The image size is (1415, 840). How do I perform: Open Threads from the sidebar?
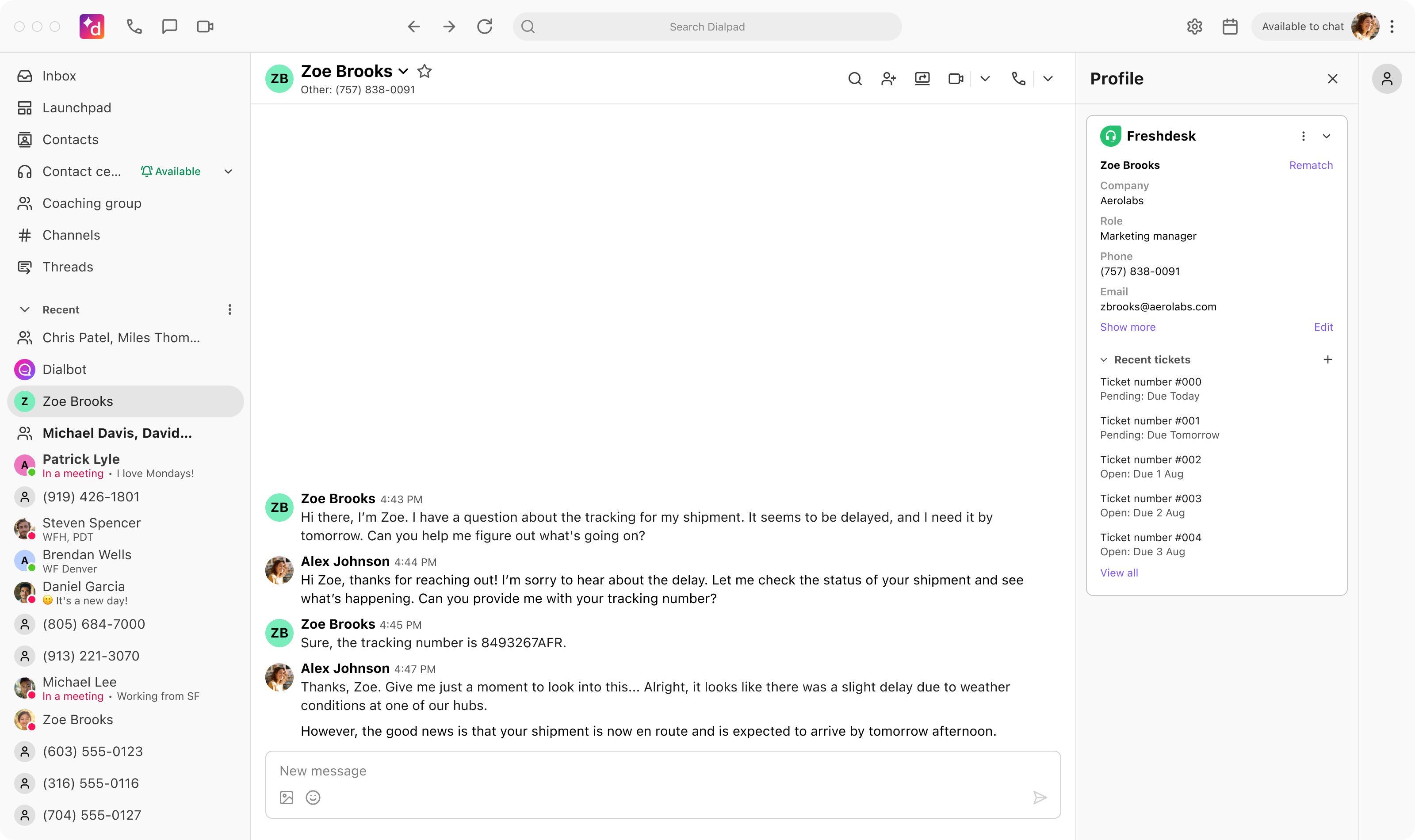pyautogui.click(x=68, y=267)
